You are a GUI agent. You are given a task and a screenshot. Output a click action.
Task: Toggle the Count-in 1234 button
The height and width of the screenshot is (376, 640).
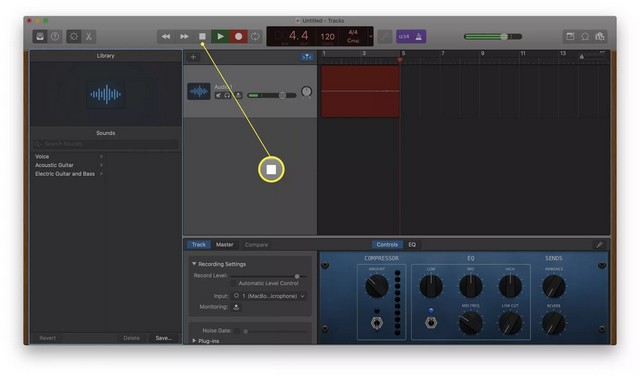coord(404,36)
